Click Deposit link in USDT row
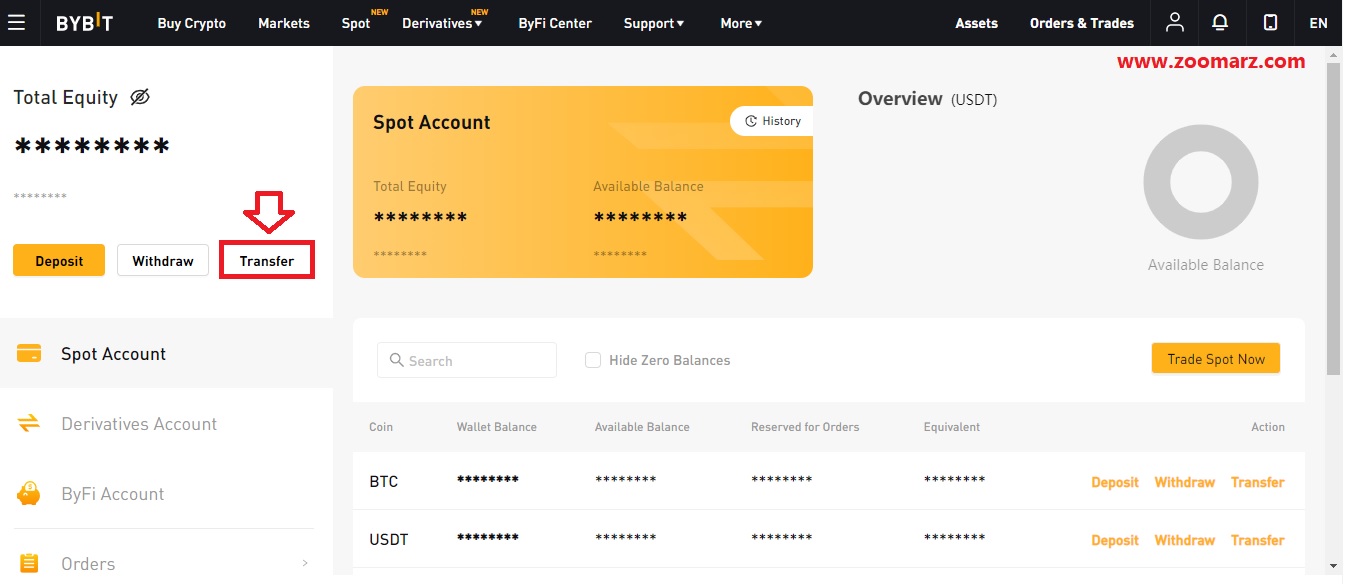Screen dimensions: 1348x584 1115,540
